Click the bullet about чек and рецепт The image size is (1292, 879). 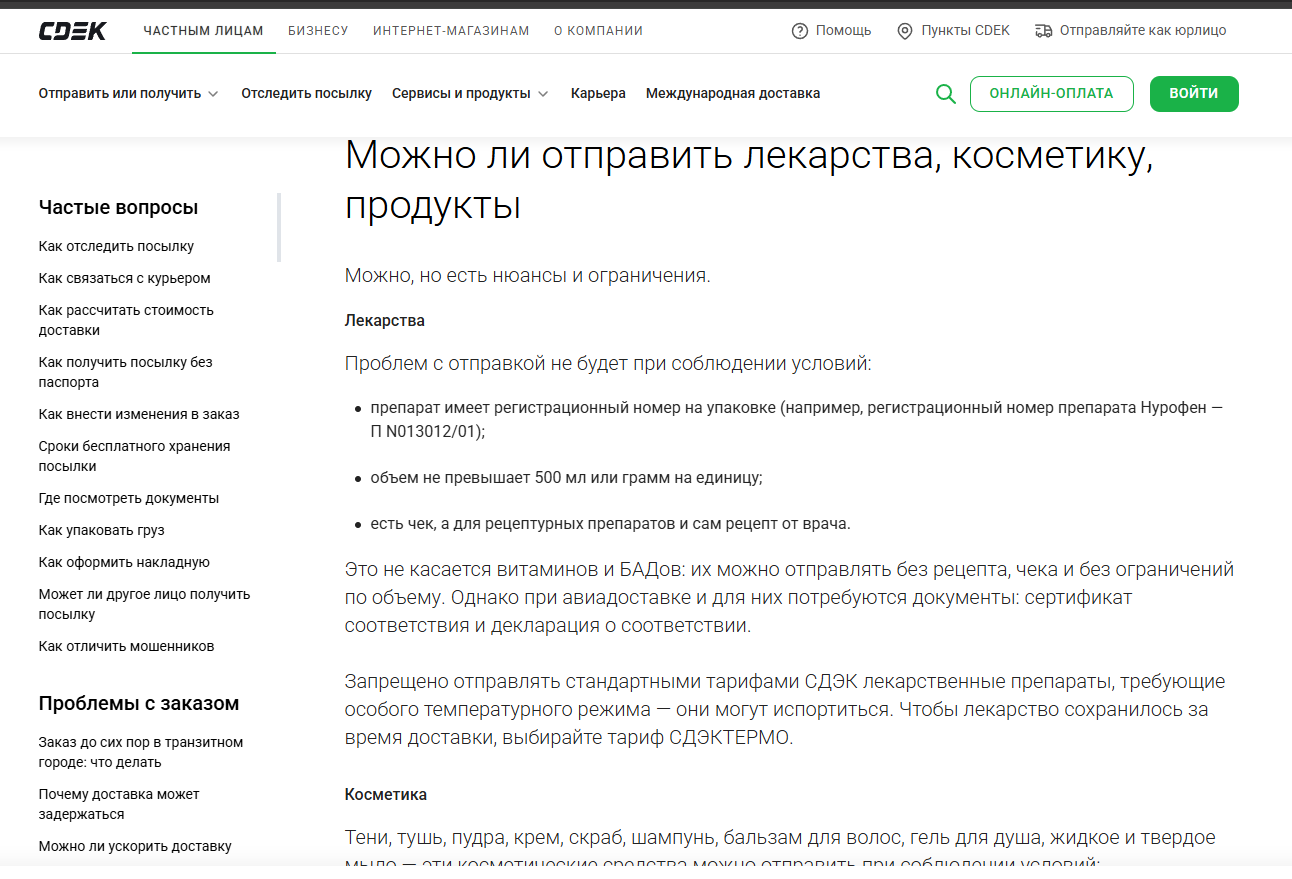point(610,524)
